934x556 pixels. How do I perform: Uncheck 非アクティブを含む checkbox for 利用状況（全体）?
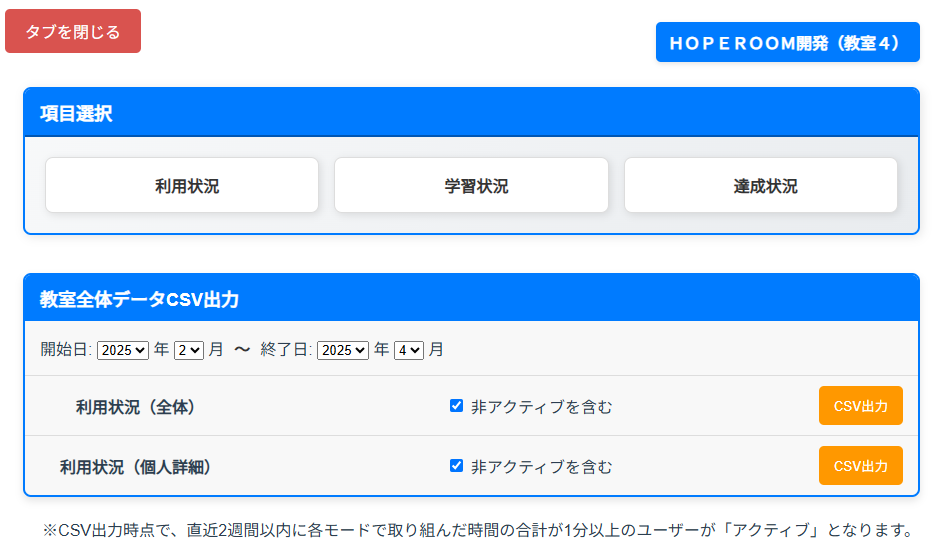pyautogui.click(x=457, y=406)
